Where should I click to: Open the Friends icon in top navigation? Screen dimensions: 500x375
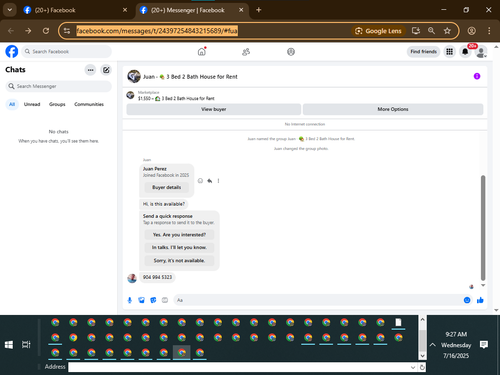tap(246, 52)
